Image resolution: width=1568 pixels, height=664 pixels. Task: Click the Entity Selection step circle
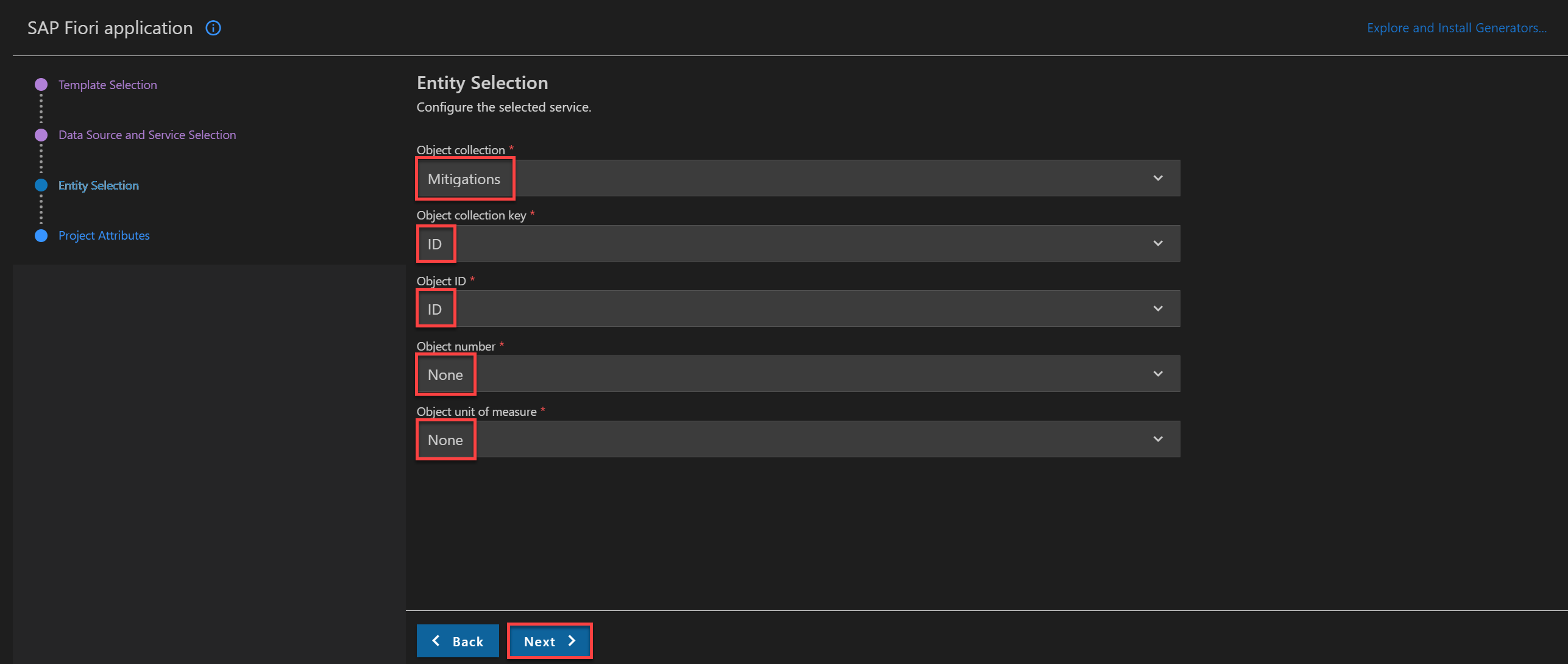pyautogui.click(x=41, y=185)
